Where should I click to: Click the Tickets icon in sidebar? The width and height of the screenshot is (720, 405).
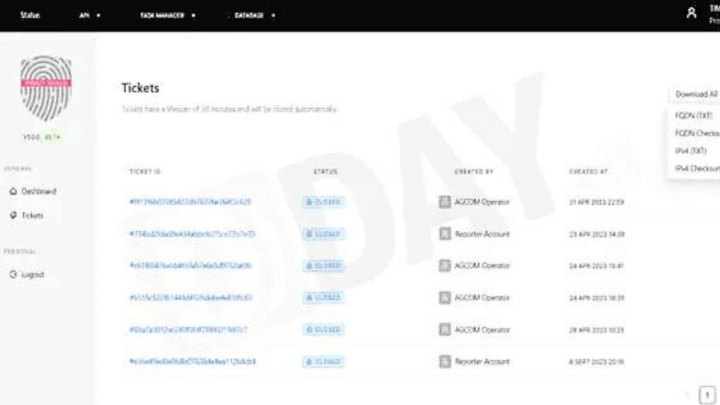click(13, 215)
